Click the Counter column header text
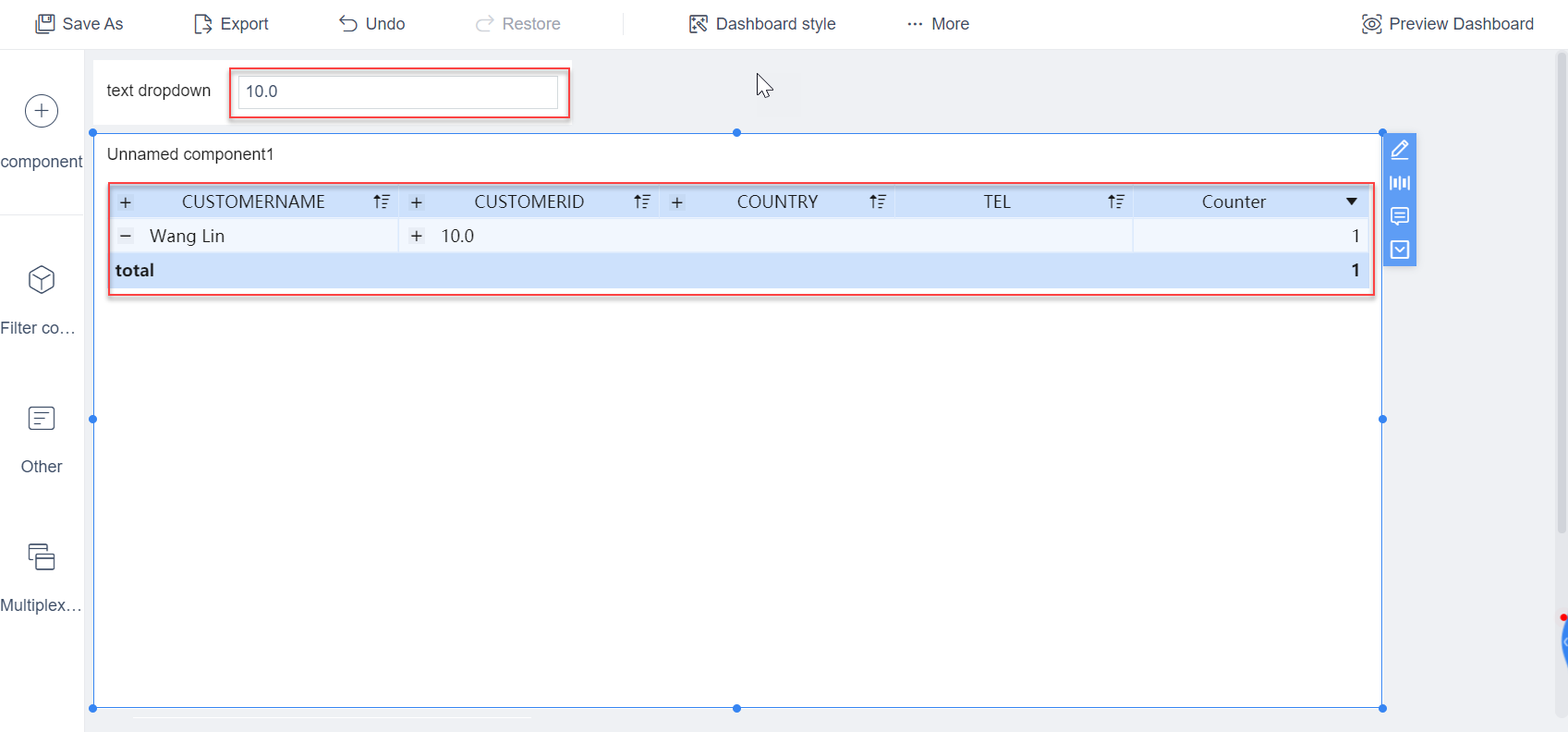The height and width of the screenshot is (732, 1568). click(1234, 201)
